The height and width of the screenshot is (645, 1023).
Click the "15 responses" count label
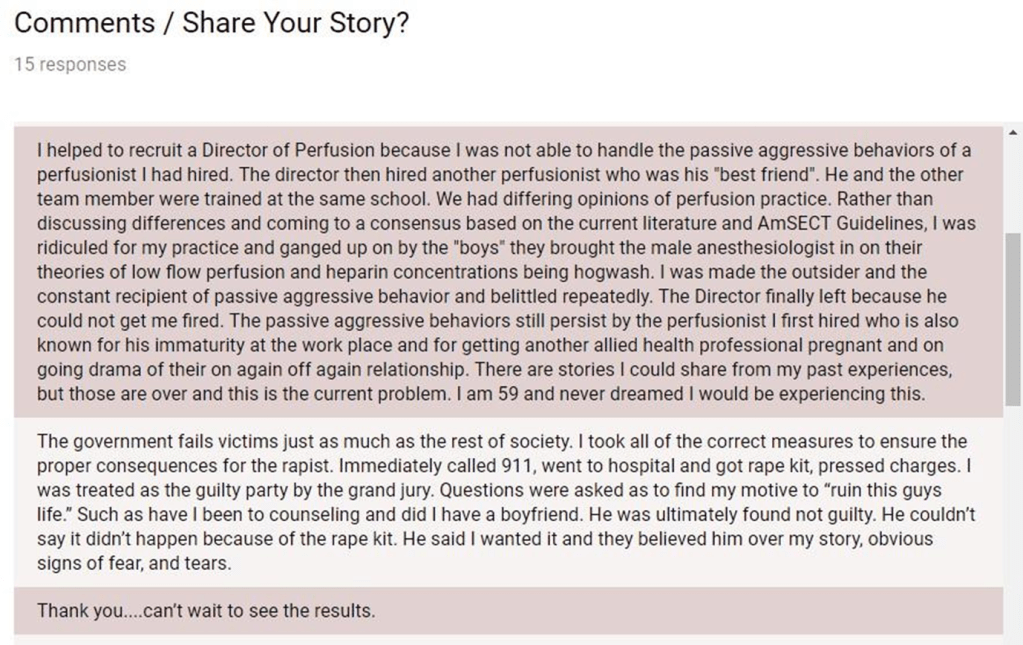click(70, 64)
